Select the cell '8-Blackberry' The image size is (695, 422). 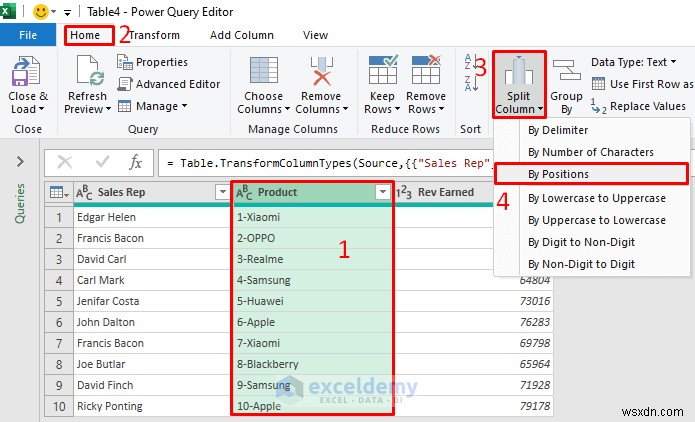point(312,364)
